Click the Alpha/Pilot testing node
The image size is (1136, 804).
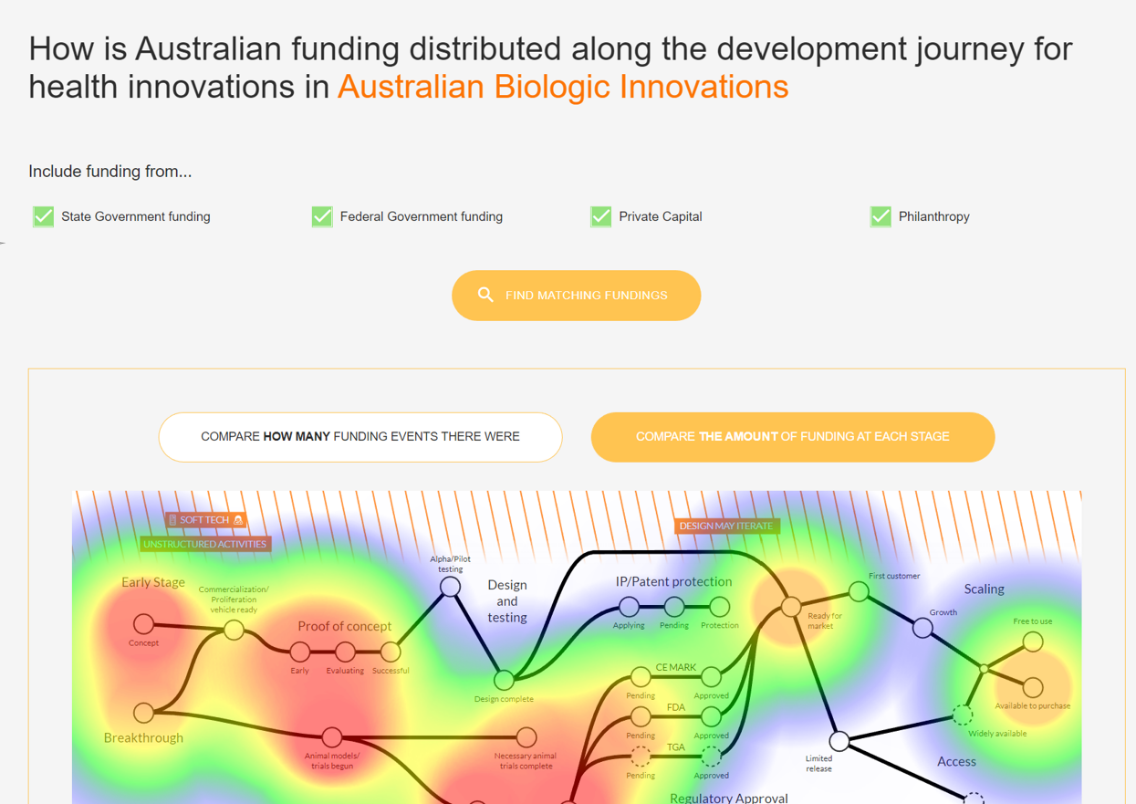pos(450,586)
